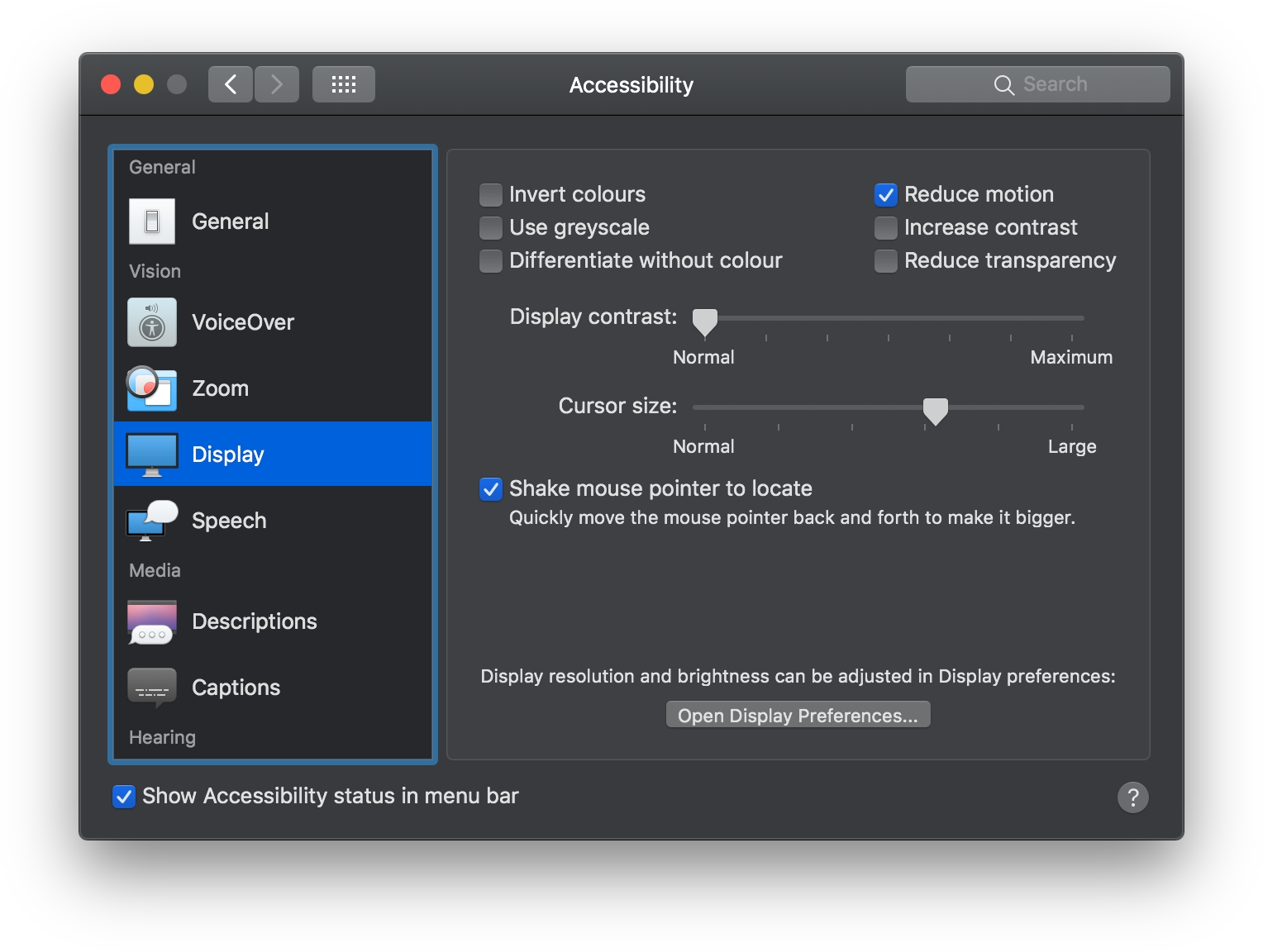Click the Descriptions icon in Media section
1263x952 pixels.
click(152, 622)
